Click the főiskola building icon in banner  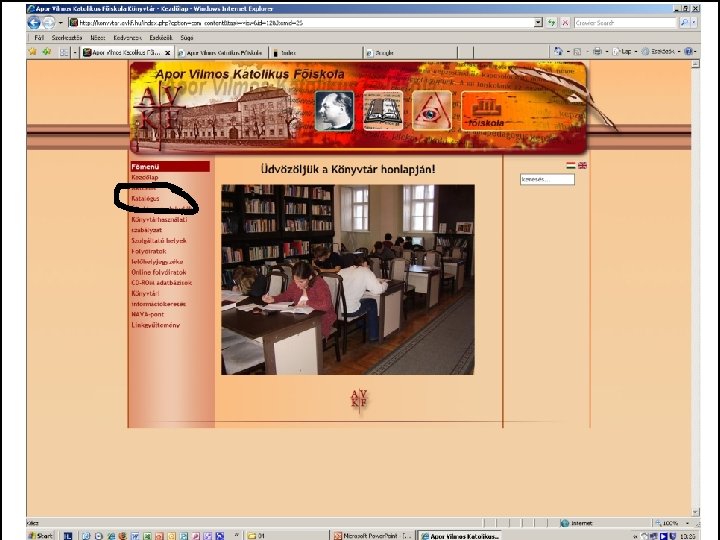[x=486, y=111]
